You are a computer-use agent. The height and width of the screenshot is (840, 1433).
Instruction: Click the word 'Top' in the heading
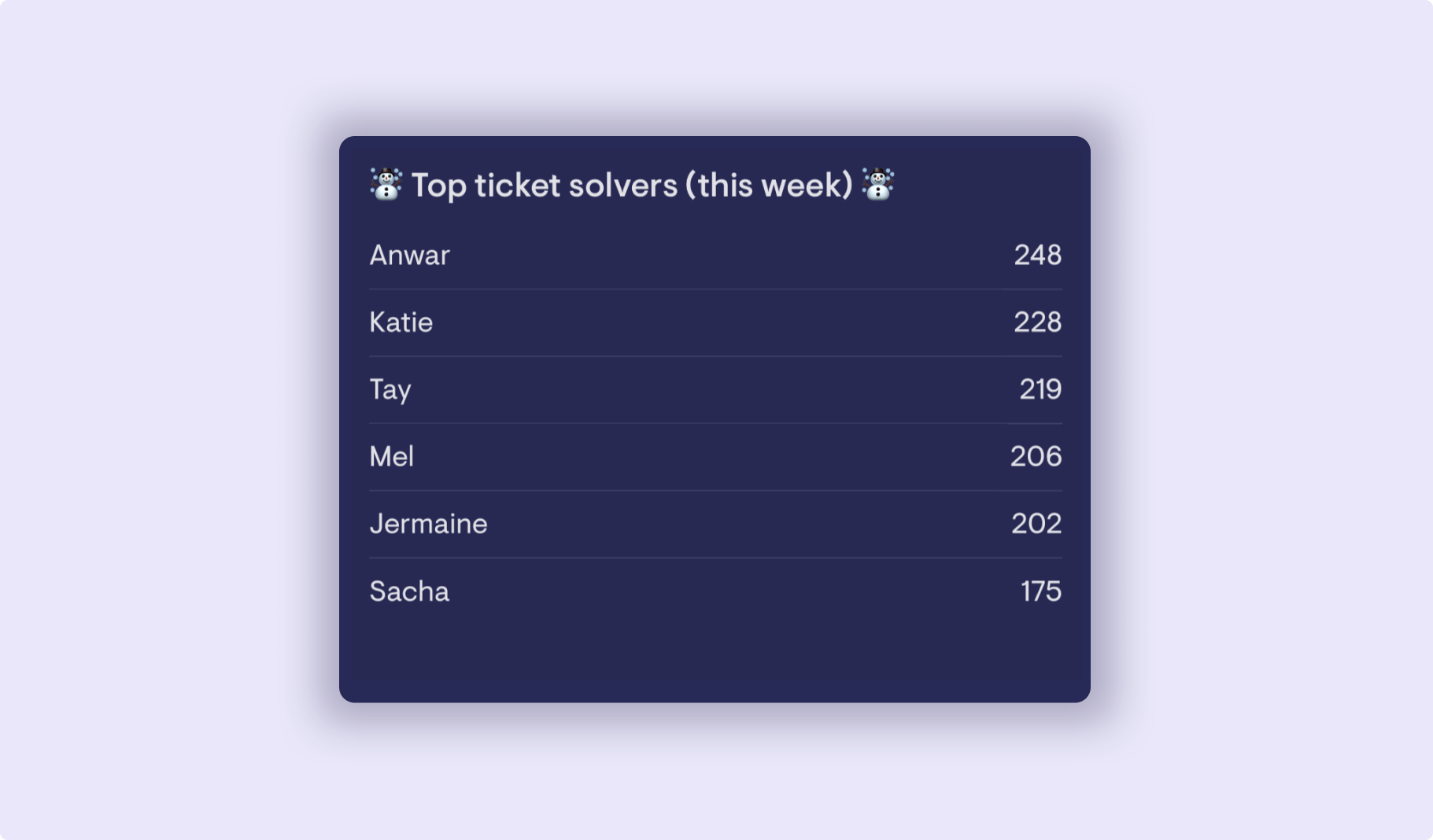439,187
